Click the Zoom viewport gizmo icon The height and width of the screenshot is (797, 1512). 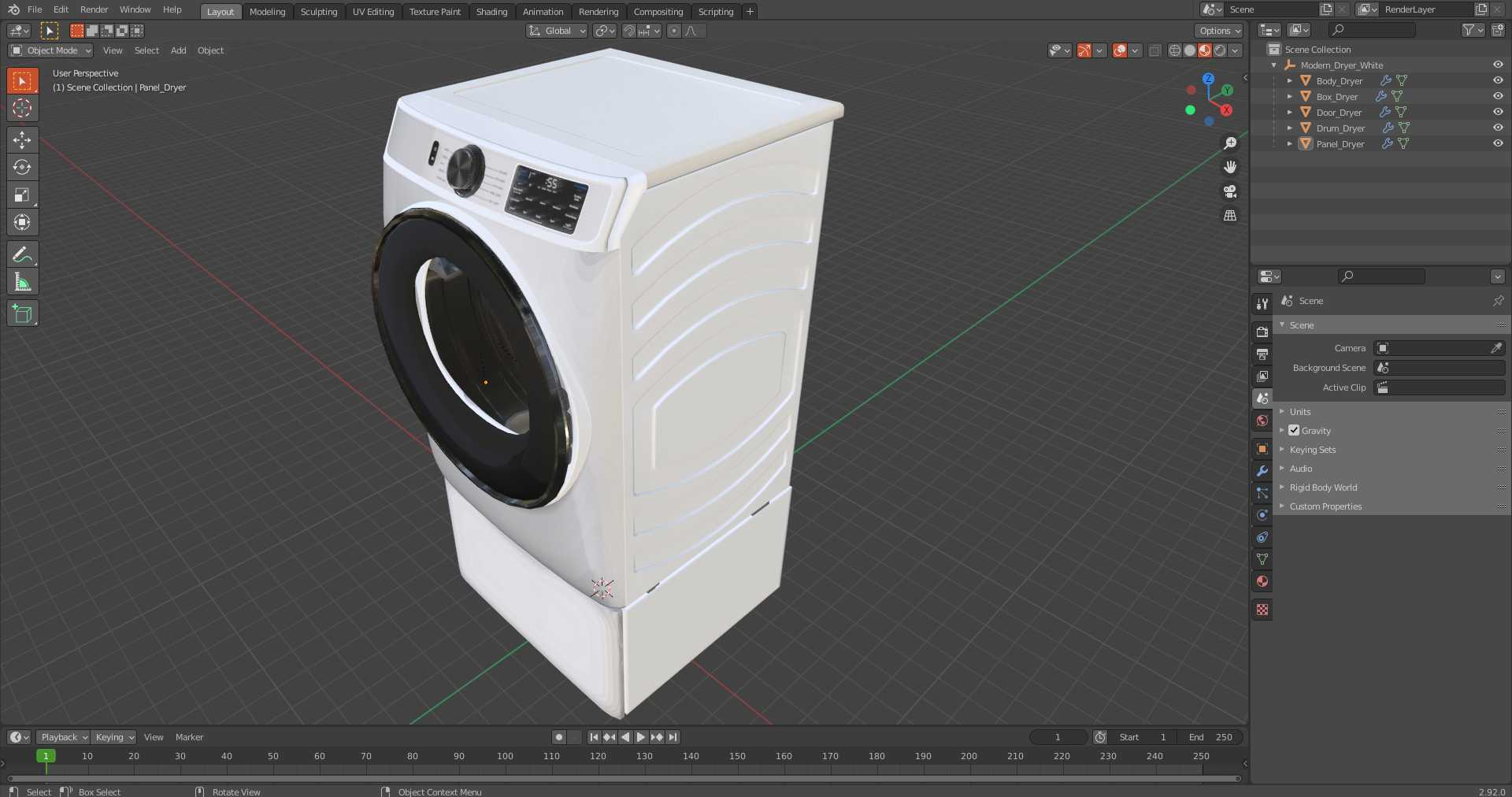pos(1230,143)
